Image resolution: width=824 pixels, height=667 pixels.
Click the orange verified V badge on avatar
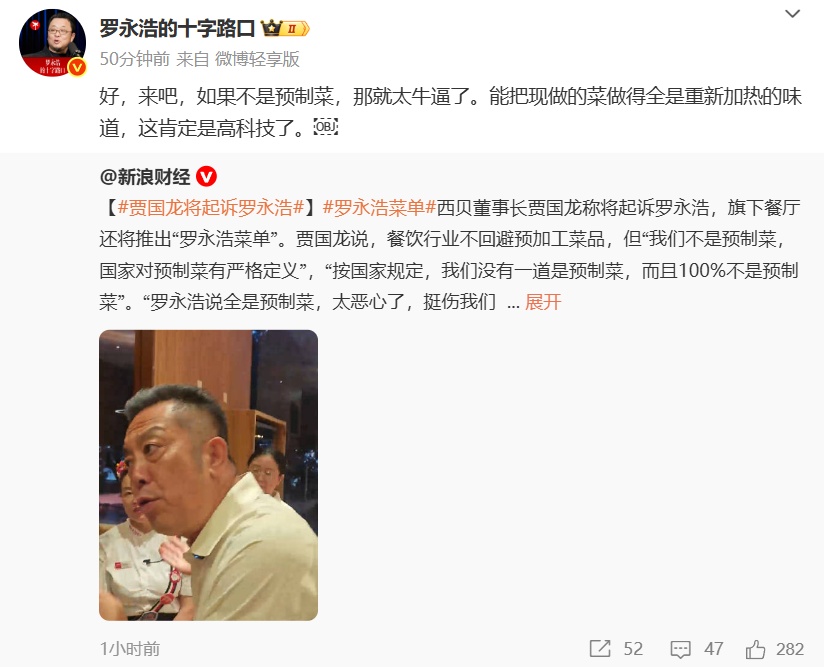coord(77,67)
